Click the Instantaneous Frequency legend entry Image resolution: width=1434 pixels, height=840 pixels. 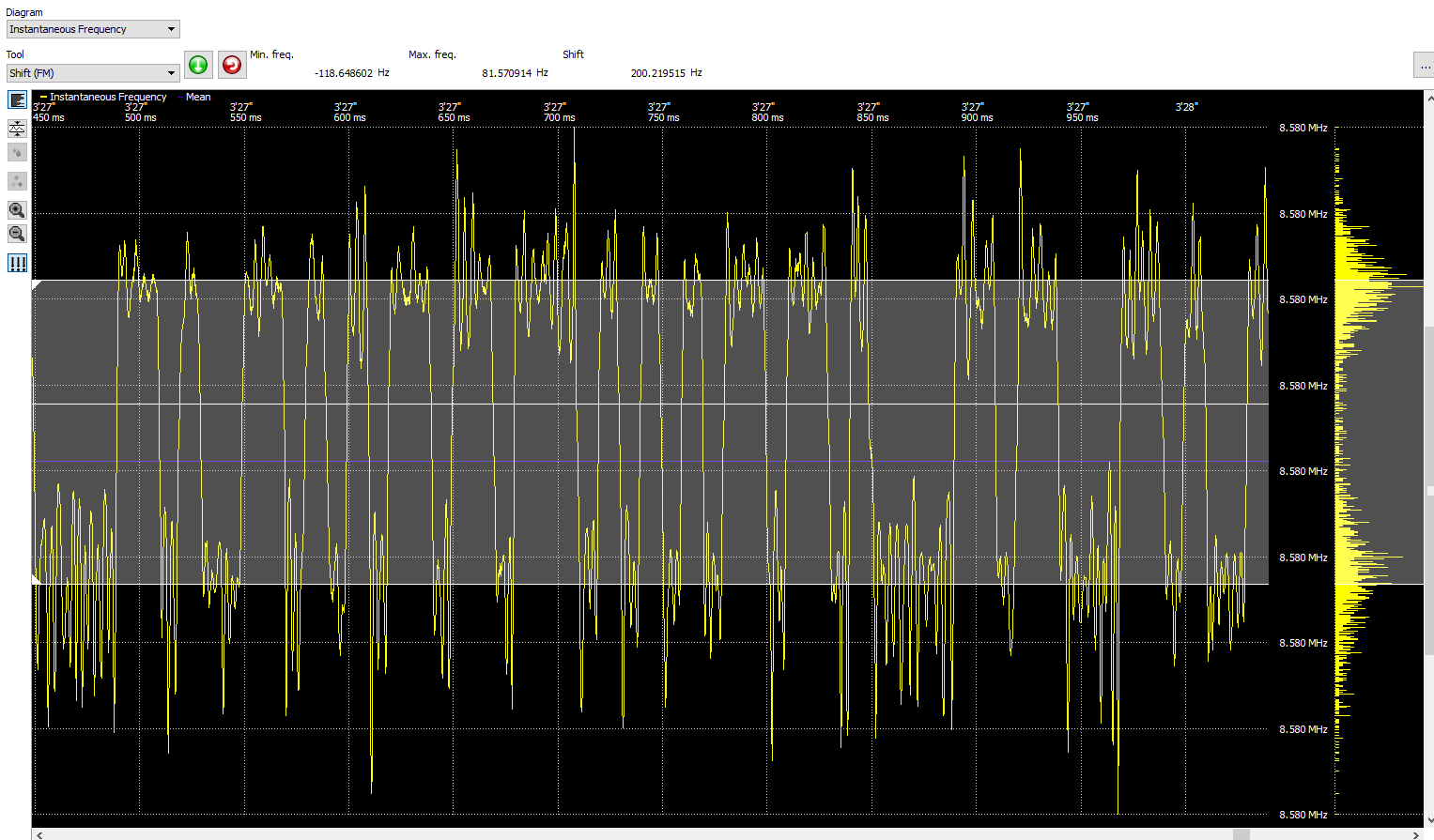point(103,97)
